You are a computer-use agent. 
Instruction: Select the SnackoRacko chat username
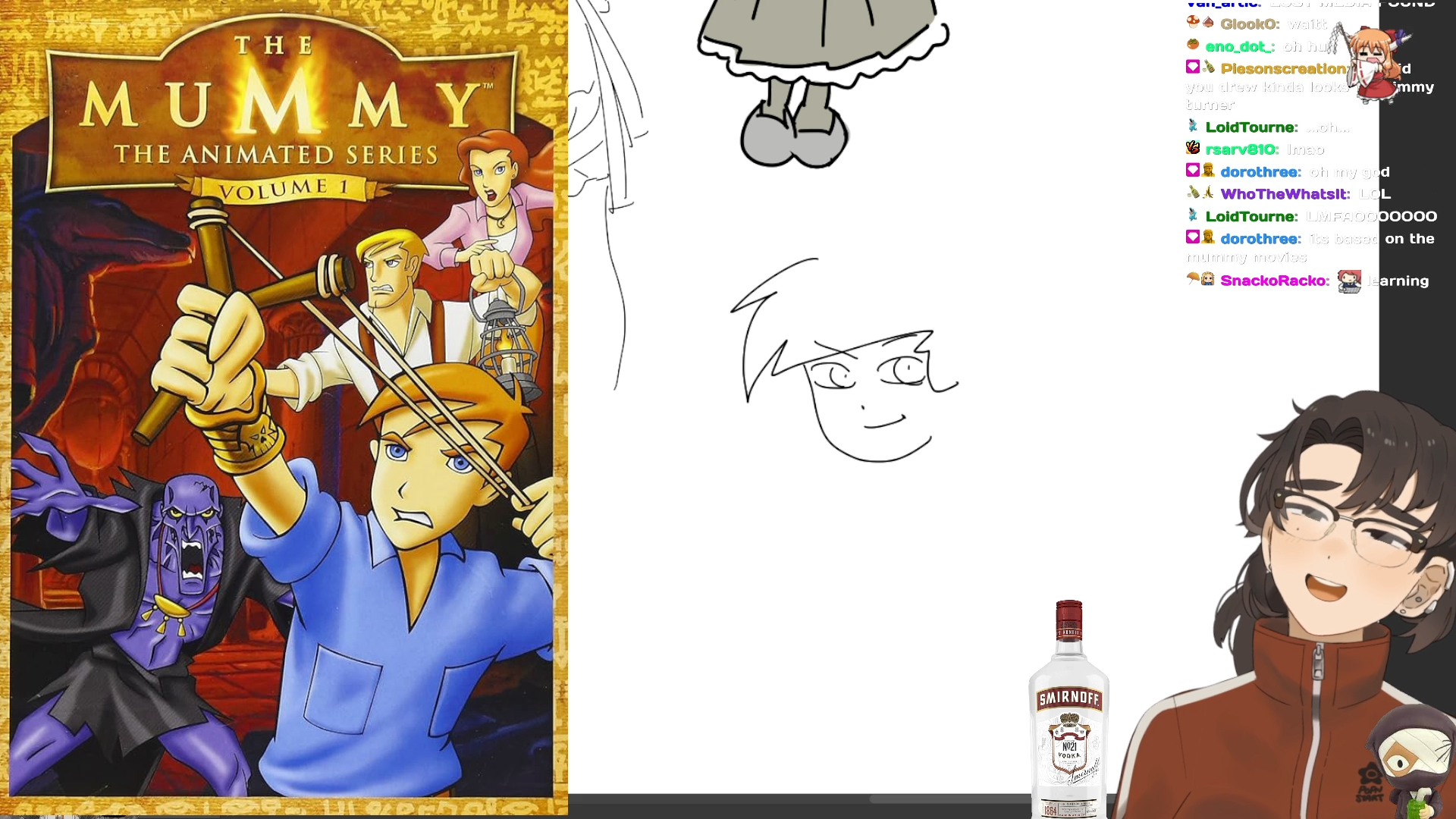pos(1273,281)
